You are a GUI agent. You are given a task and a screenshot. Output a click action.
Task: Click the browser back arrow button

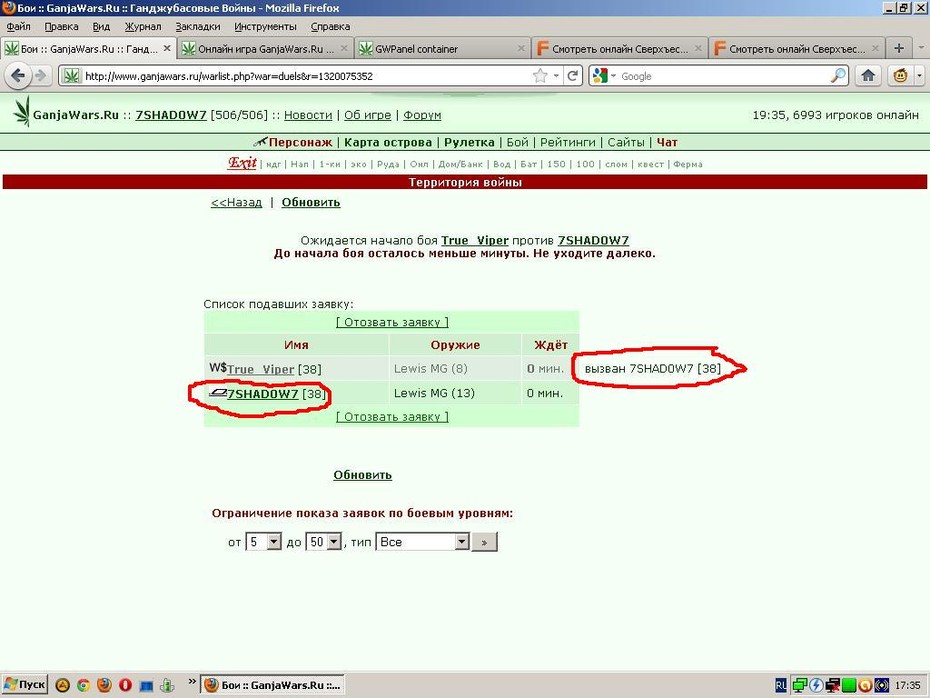click(18, 75)
